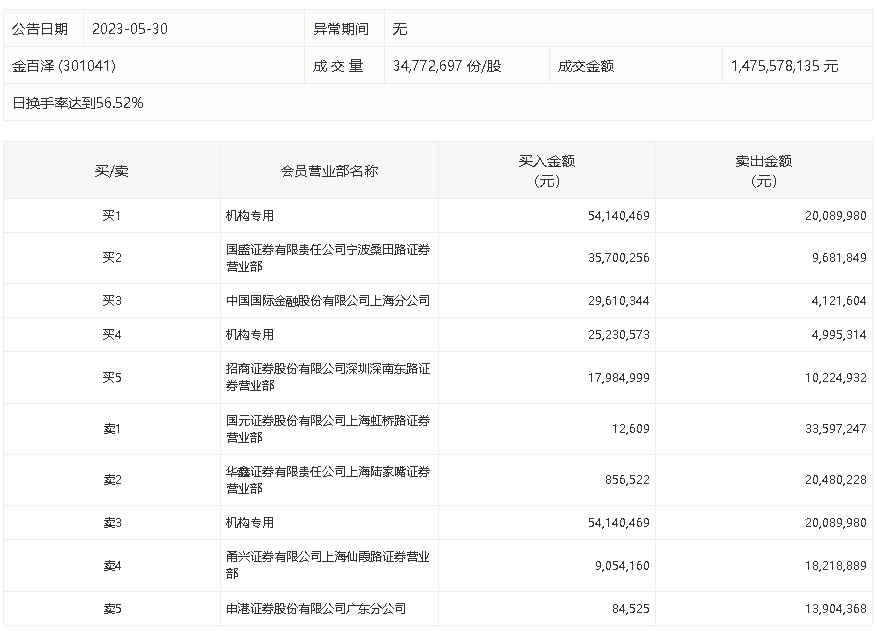Click 招商证券深圳深南东路 brokerage name
This screenshot has width=877, height=631.
click(328, 377)
